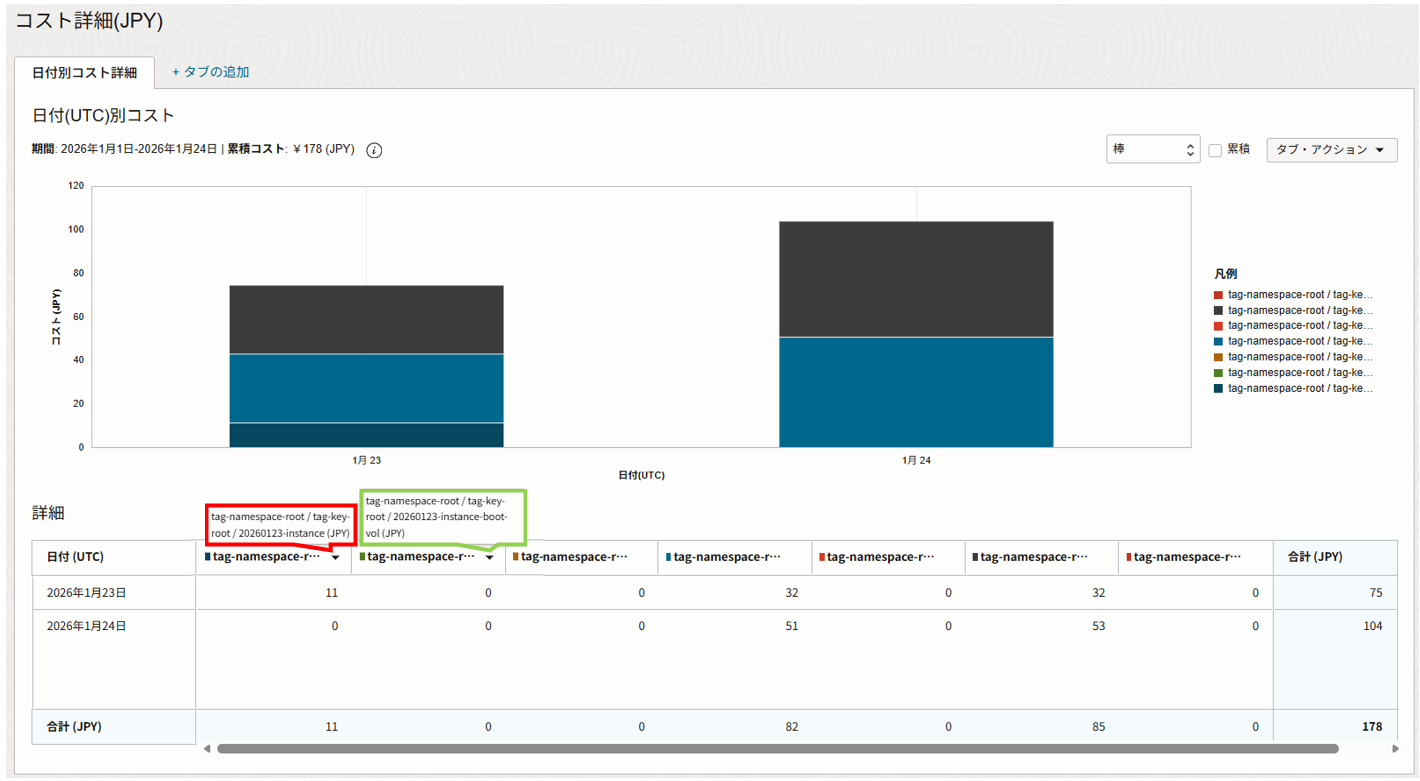The image size is (1420, 781).
Task: Click the table's left scroll arrow
Action: tap(207, 748)
